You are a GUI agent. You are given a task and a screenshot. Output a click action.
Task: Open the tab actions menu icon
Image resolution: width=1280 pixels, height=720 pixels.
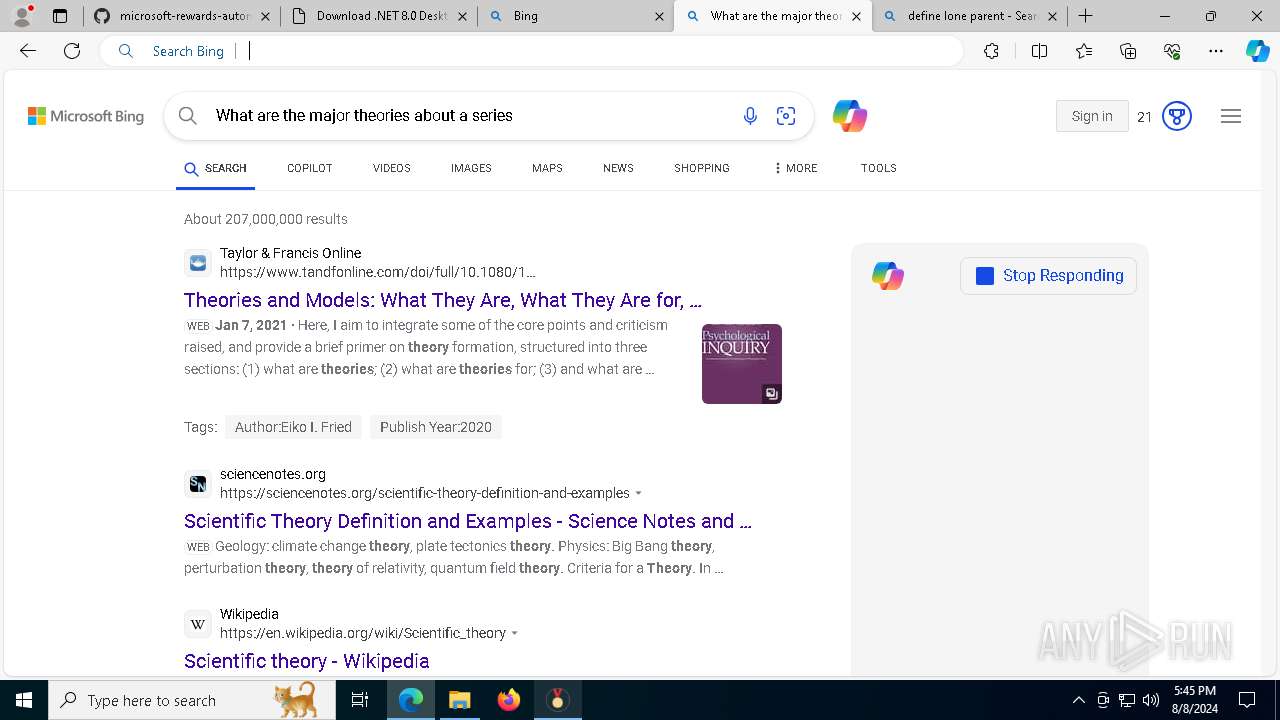pos(60,16)
